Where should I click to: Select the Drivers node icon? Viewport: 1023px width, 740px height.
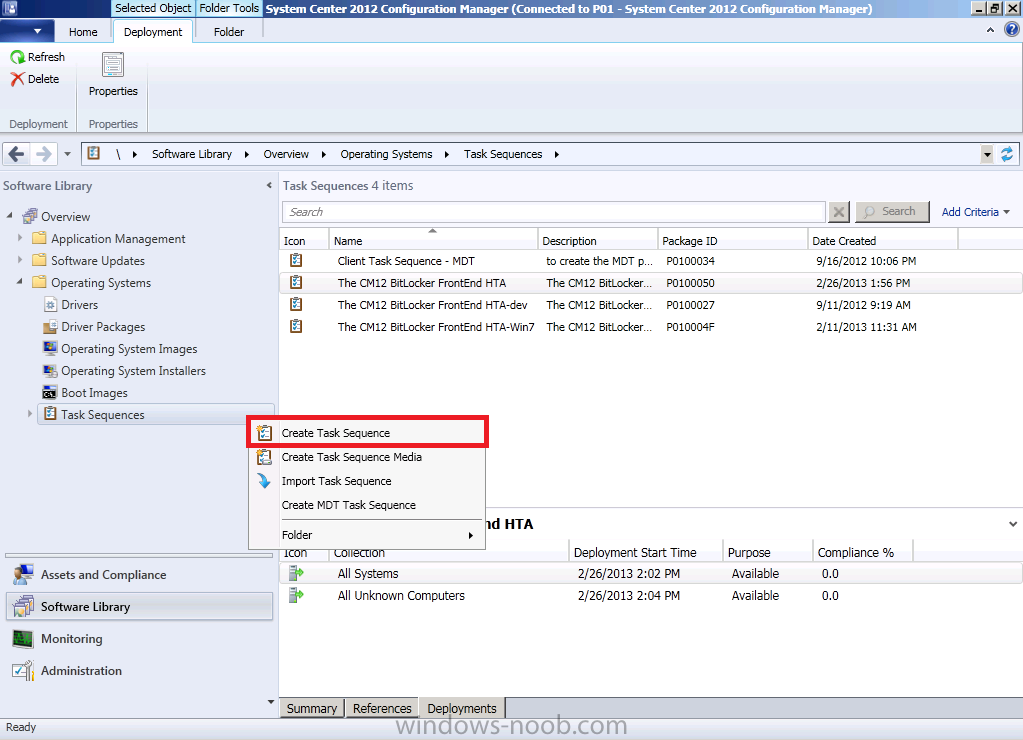(50, 305)
